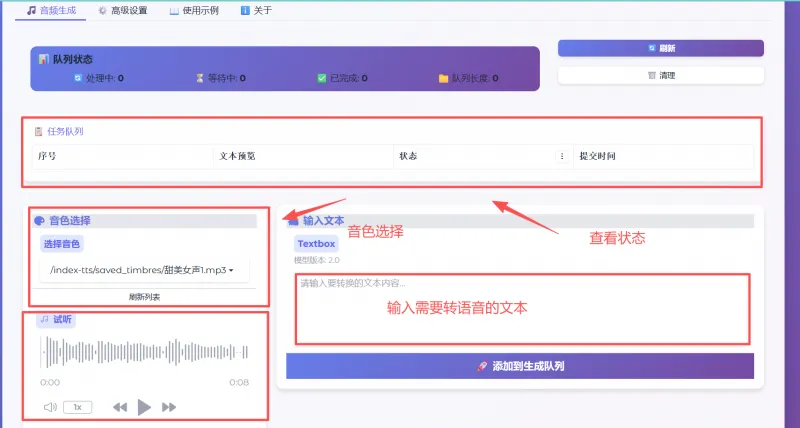Open the 状态 column options menu
Viewport: 800px width, 428px height.
click(562, 156)
